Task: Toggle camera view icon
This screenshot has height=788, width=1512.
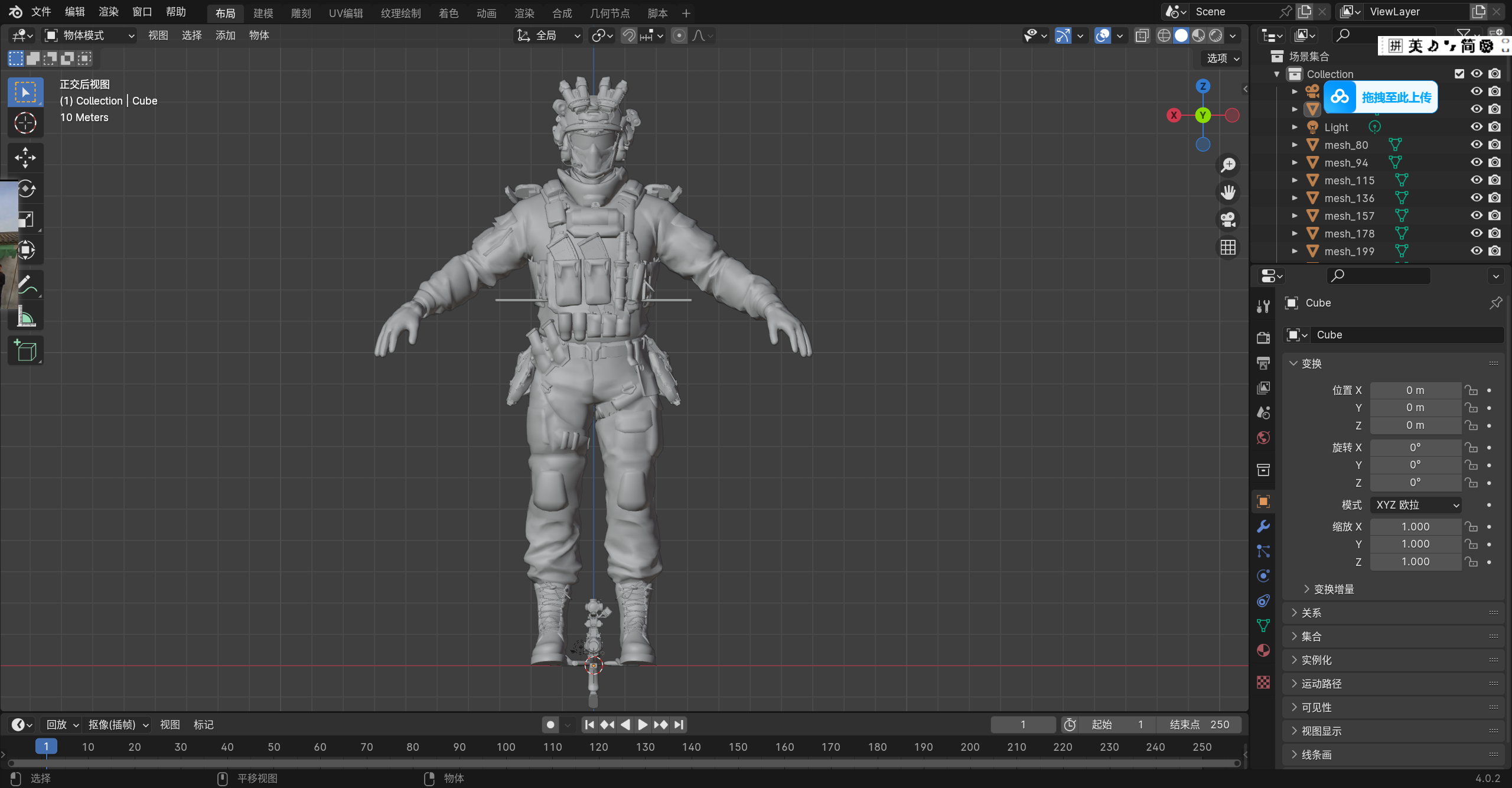Action: 1228,220
